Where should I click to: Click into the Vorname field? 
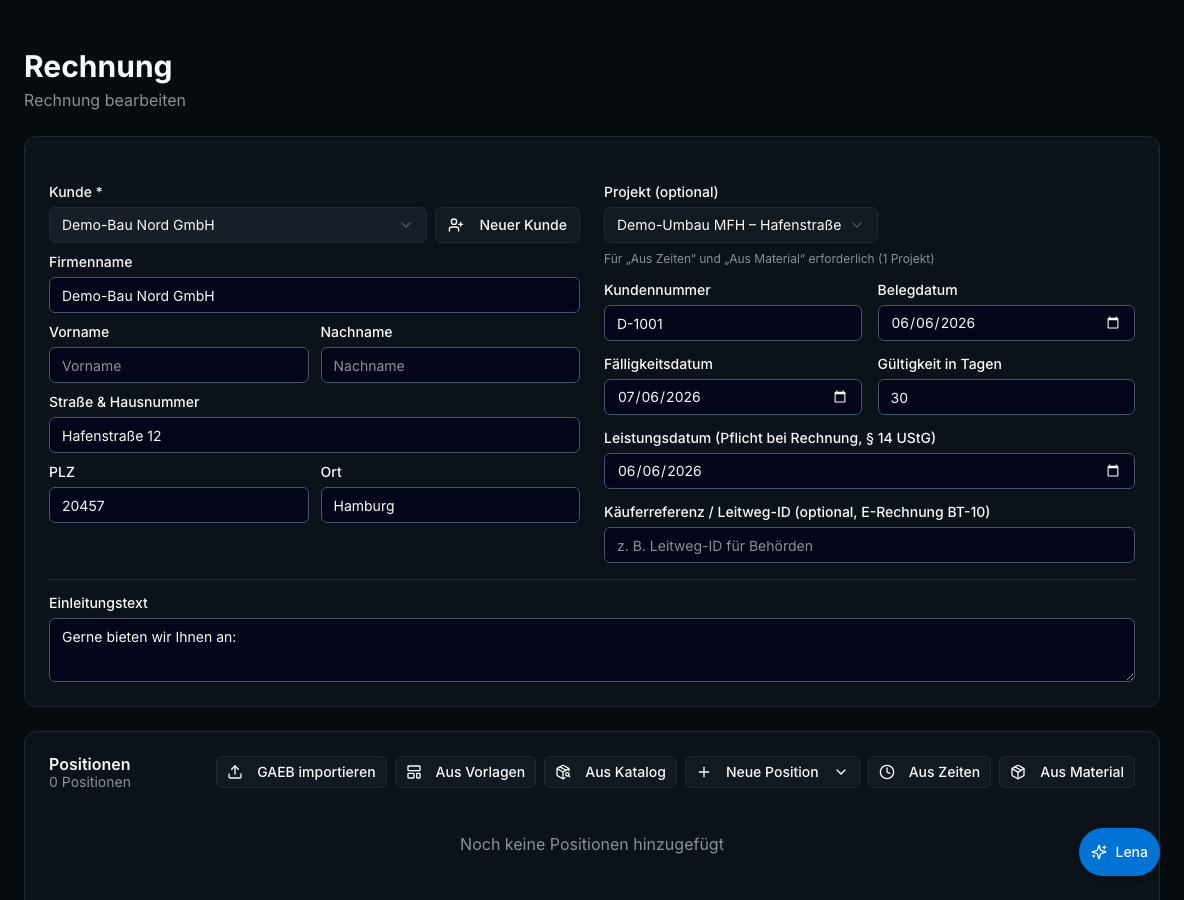click(x=179, y=365)
